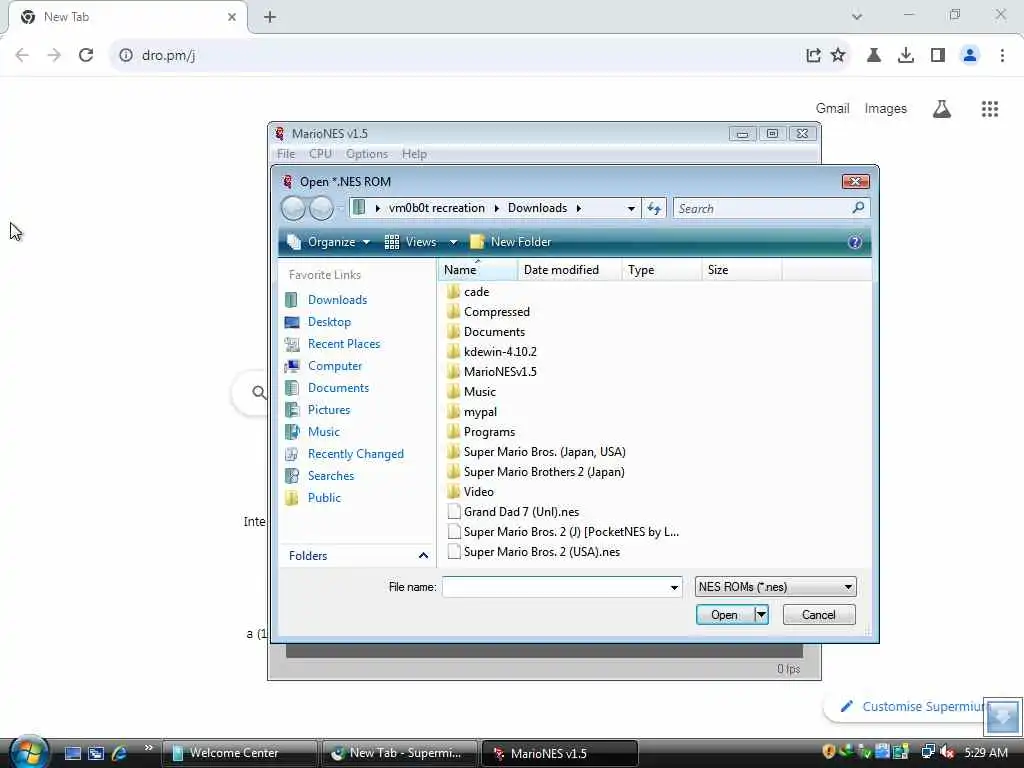Open a new Chrome tab with plus
Viewport: 1024px width, 768px height.
coord(270,17)
